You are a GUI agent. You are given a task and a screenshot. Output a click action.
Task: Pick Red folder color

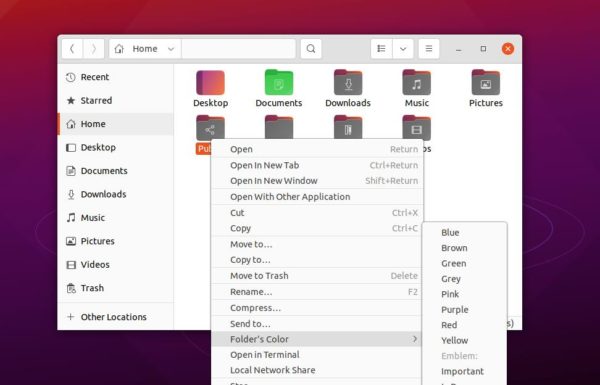pyautogui.click(x=465, y=325)
